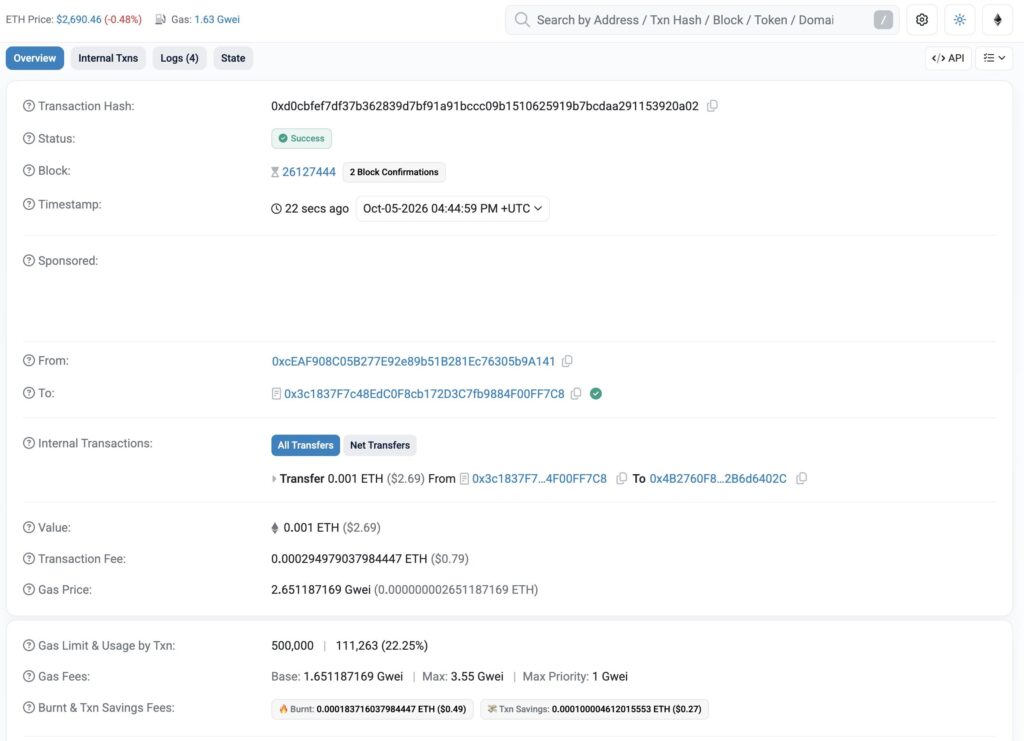Screen dimensions: 1024x741
Task: Click the 2 Block Confirmations badge
Action: (x=394, y=172)
